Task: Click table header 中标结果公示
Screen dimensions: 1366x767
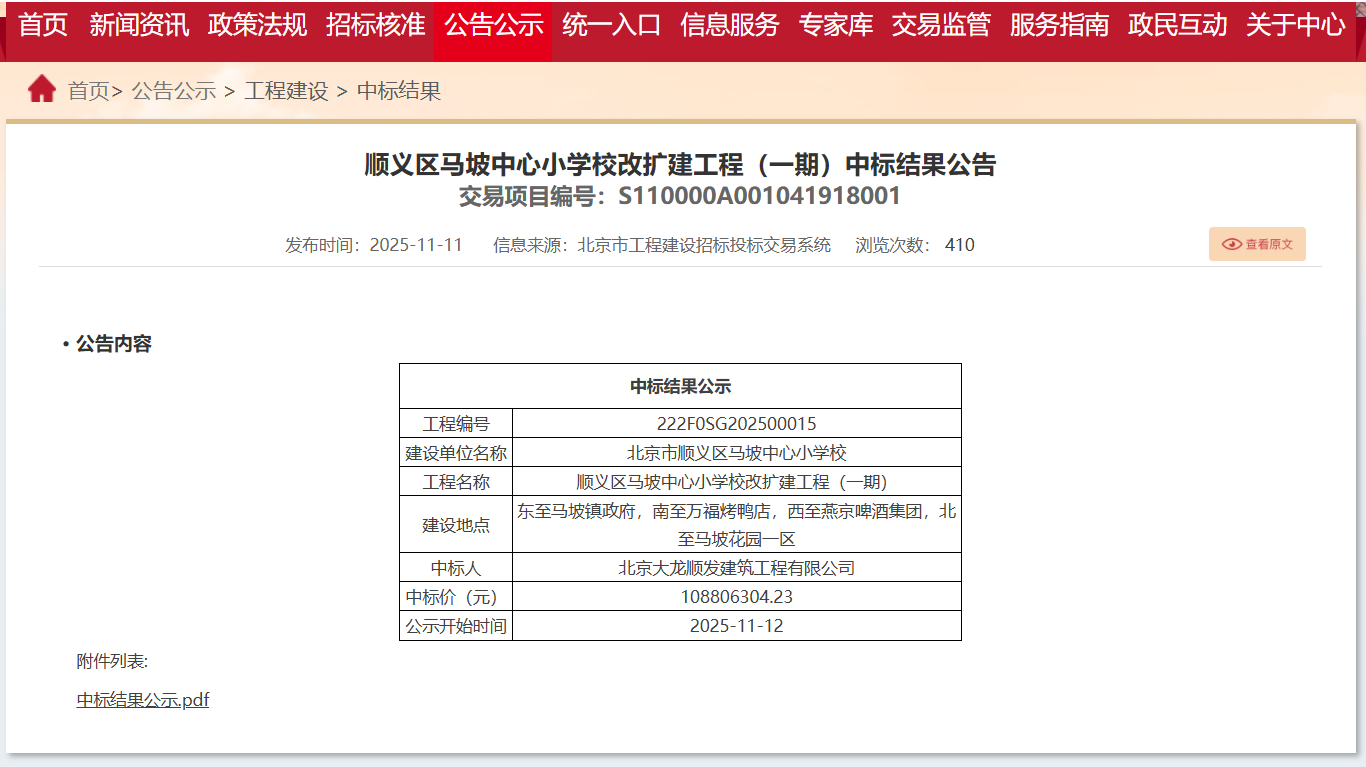Action: pos(680,386)
